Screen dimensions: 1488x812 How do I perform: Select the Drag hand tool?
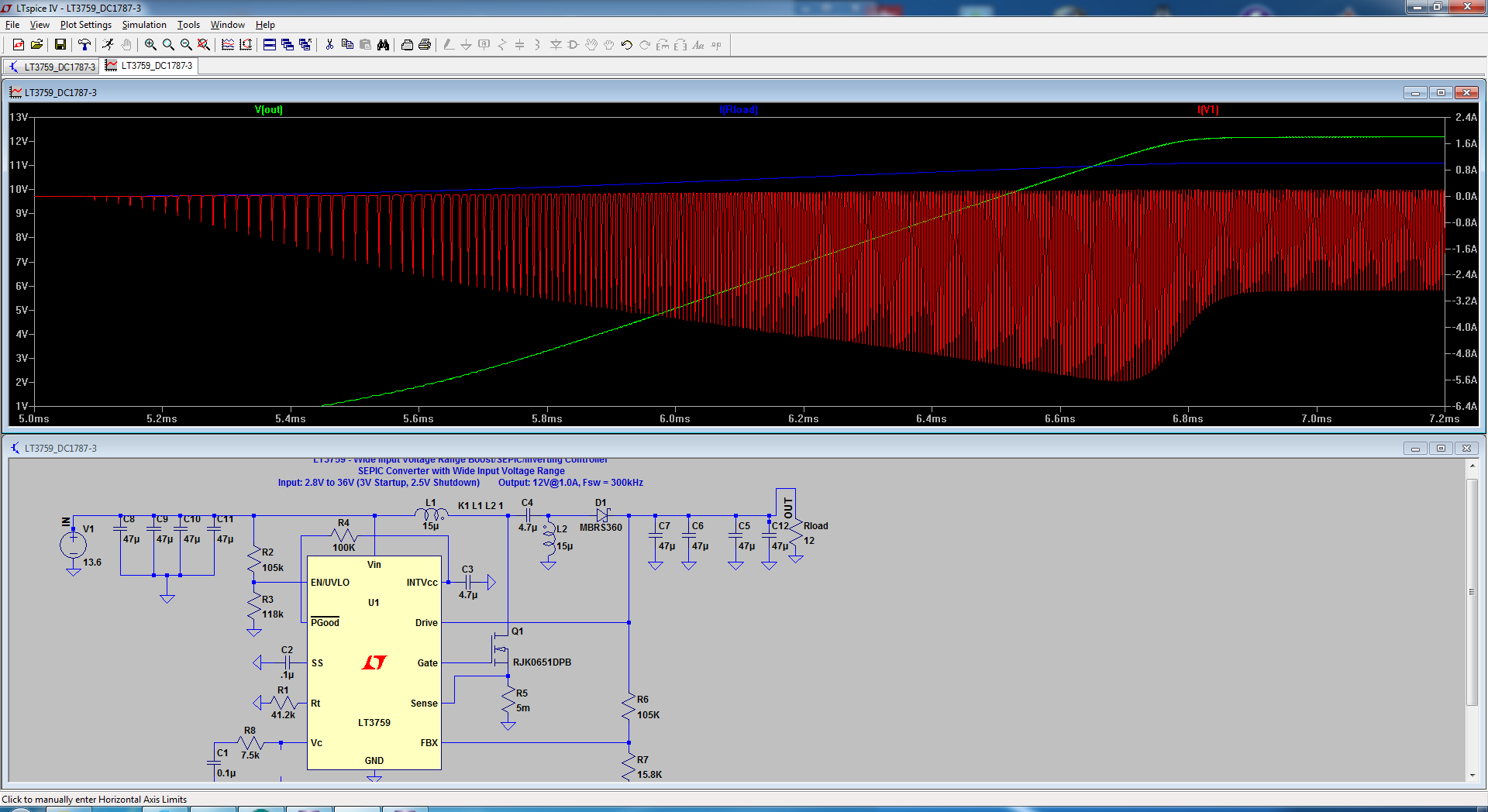[609, 45]
